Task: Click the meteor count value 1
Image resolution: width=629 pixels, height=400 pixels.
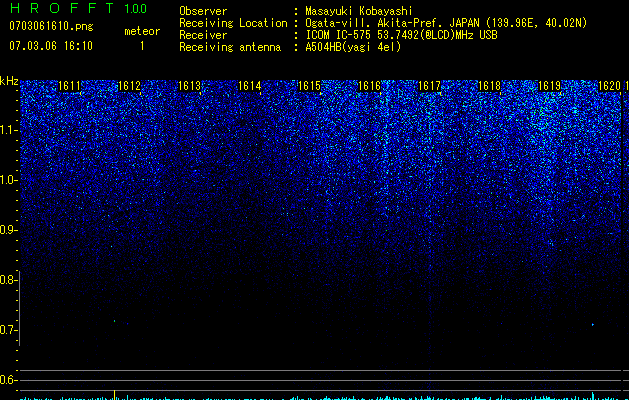Action: point(142,46)
